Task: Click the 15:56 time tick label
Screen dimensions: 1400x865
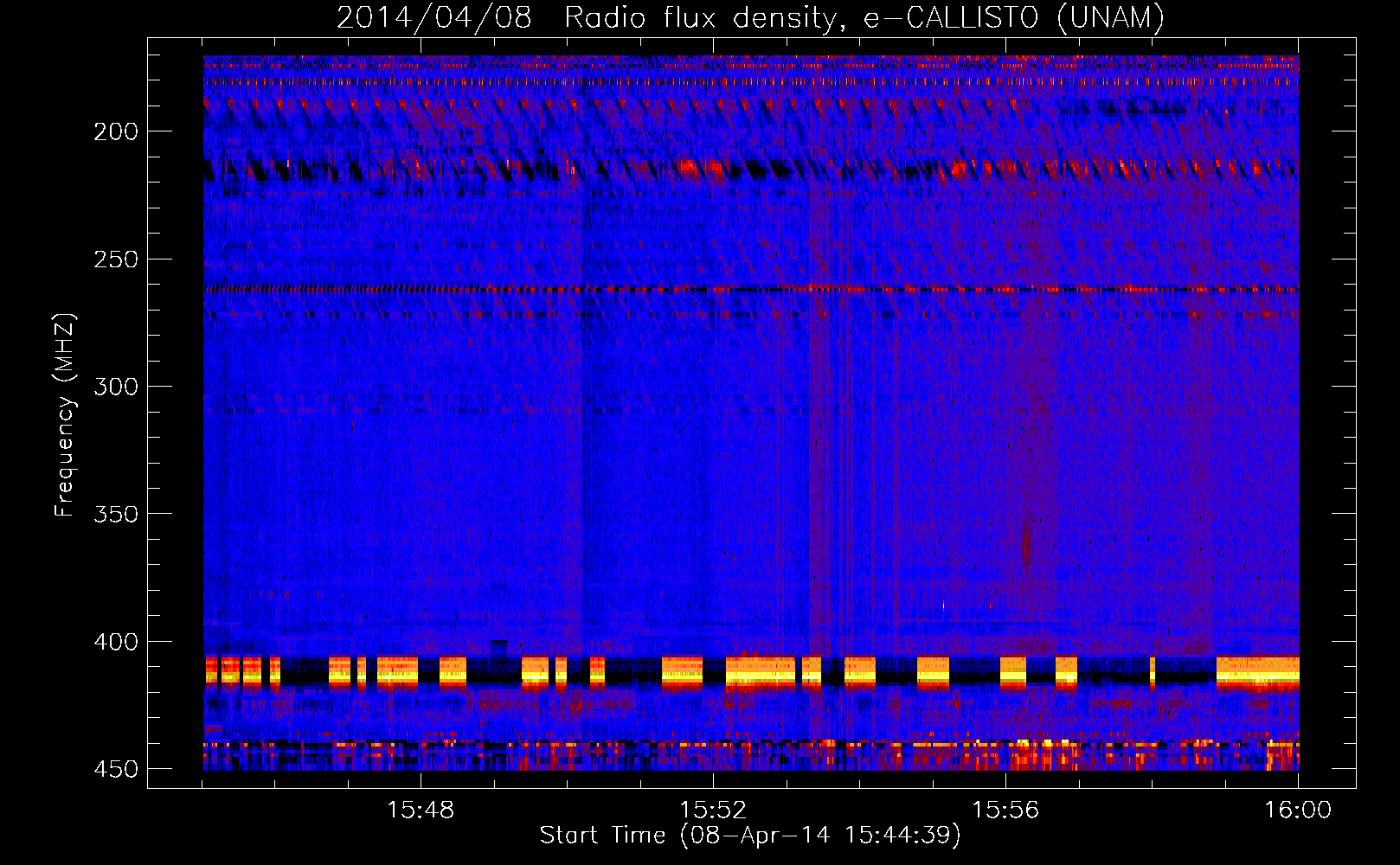Action: tap(1005, 811)
